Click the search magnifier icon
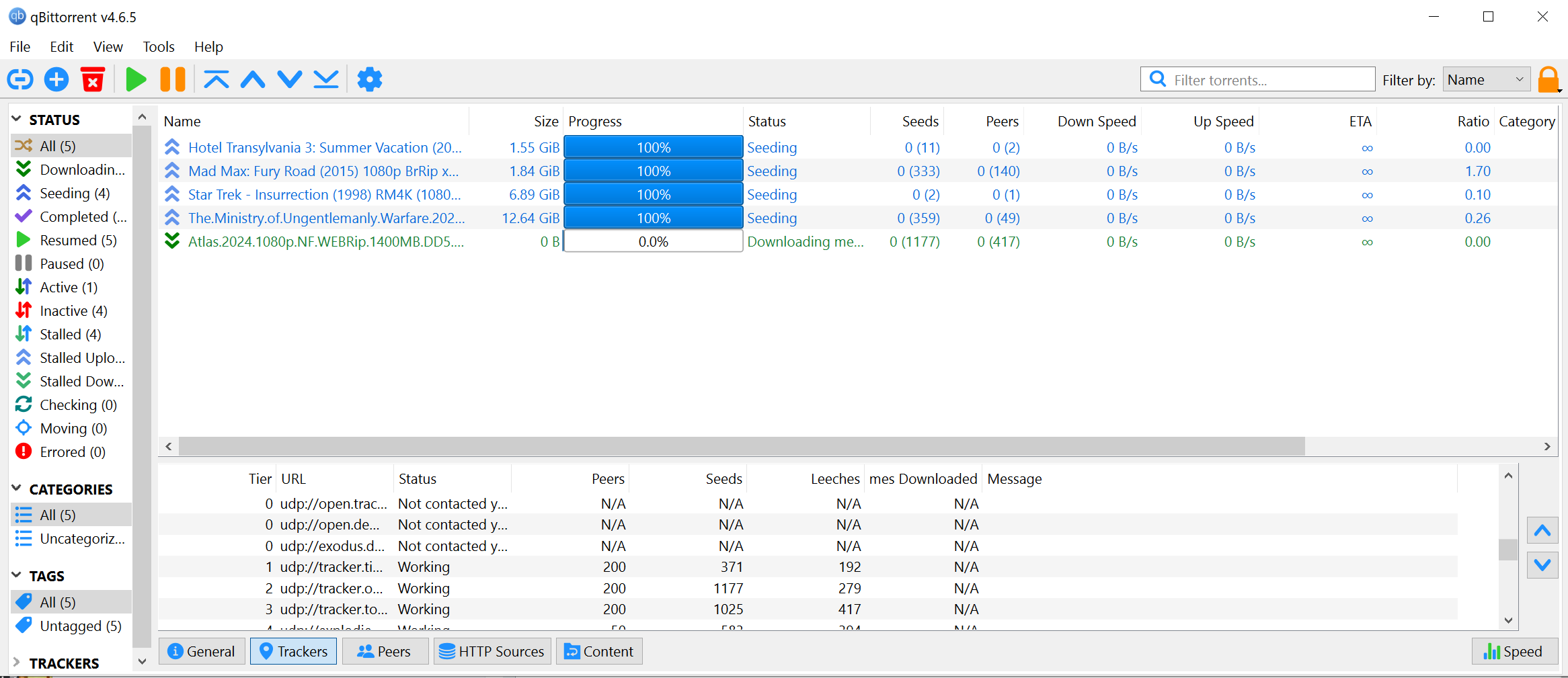1568x678 pixels. 1158,79
